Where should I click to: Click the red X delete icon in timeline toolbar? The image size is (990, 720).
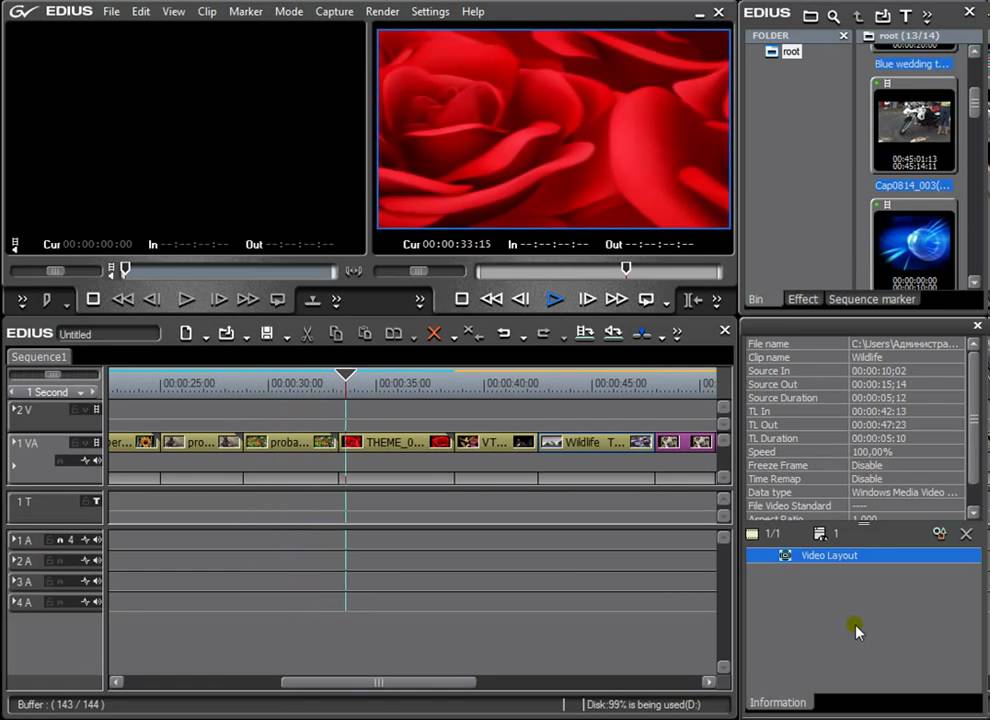click(x=433, y=333)
